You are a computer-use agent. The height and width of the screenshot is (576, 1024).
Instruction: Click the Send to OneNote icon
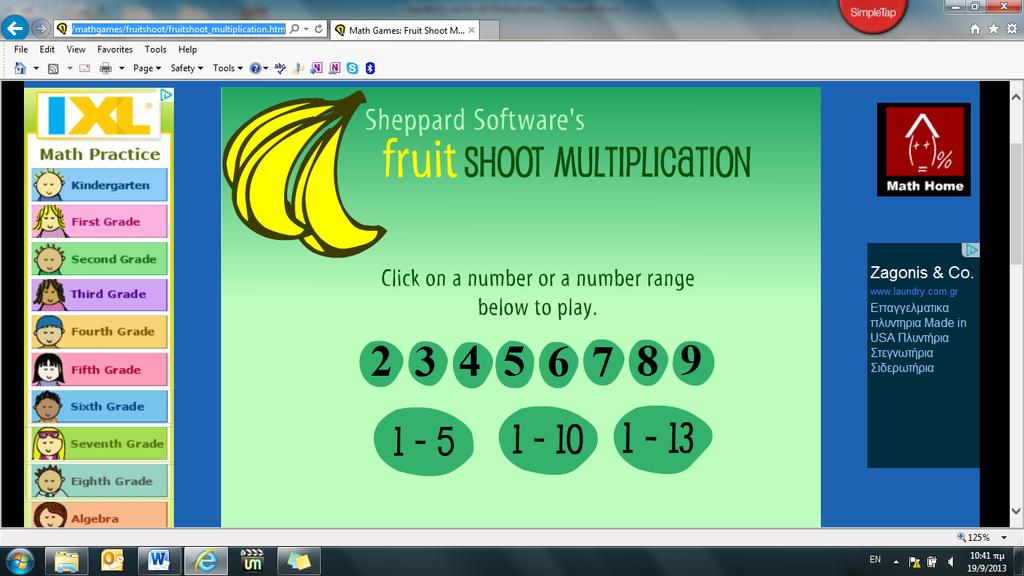pyautogui.click(x=317, y=68)
